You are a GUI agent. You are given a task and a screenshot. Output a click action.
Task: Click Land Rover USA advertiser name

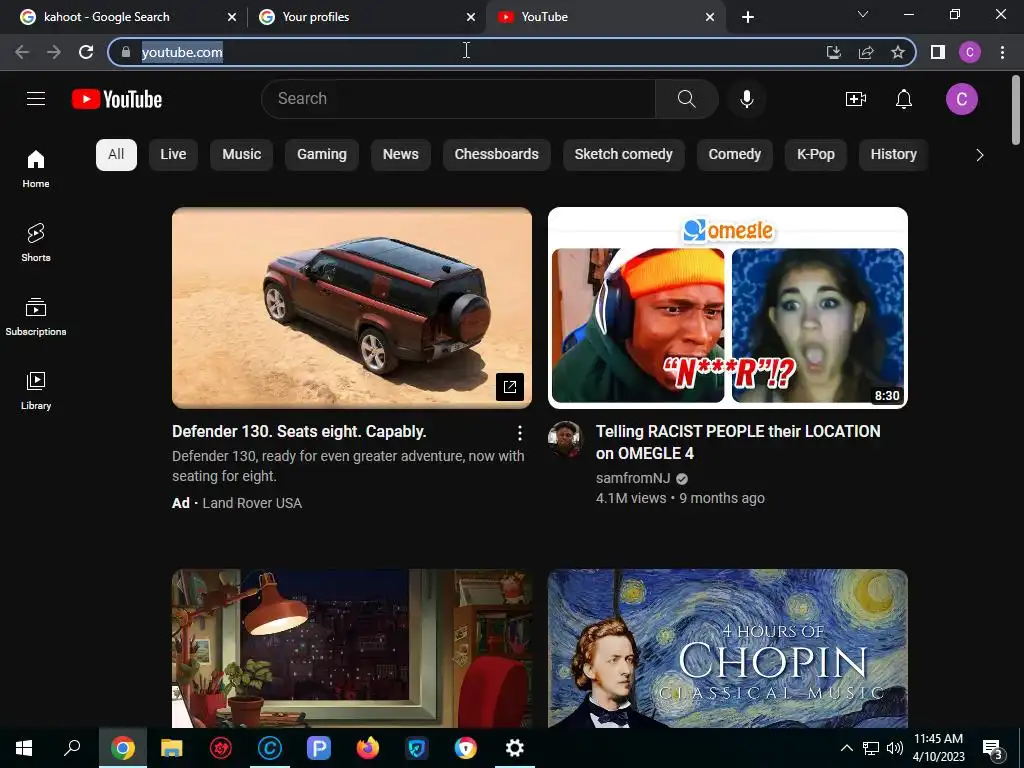click(252, 503)
